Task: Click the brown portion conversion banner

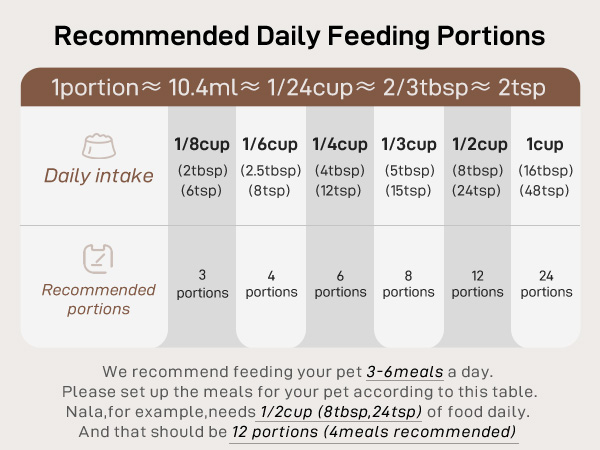Action: pos(299,87)
